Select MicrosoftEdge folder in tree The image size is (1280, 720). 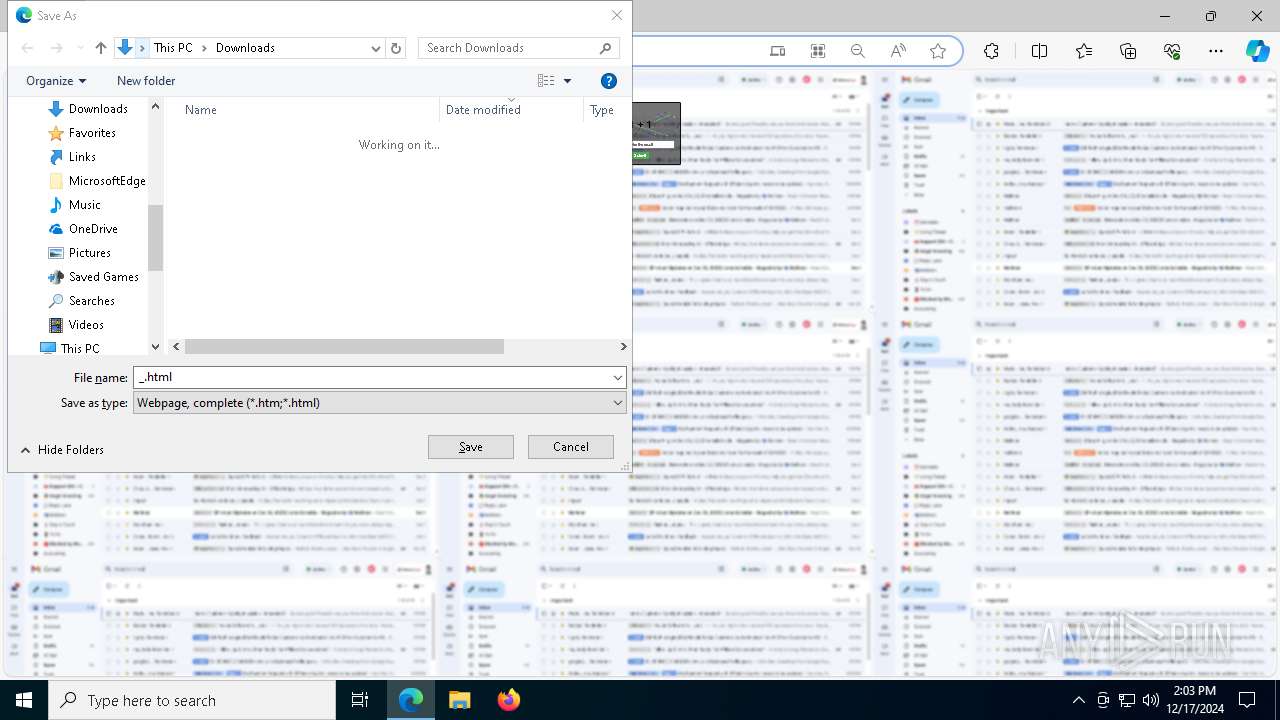[x=107, y=181]
